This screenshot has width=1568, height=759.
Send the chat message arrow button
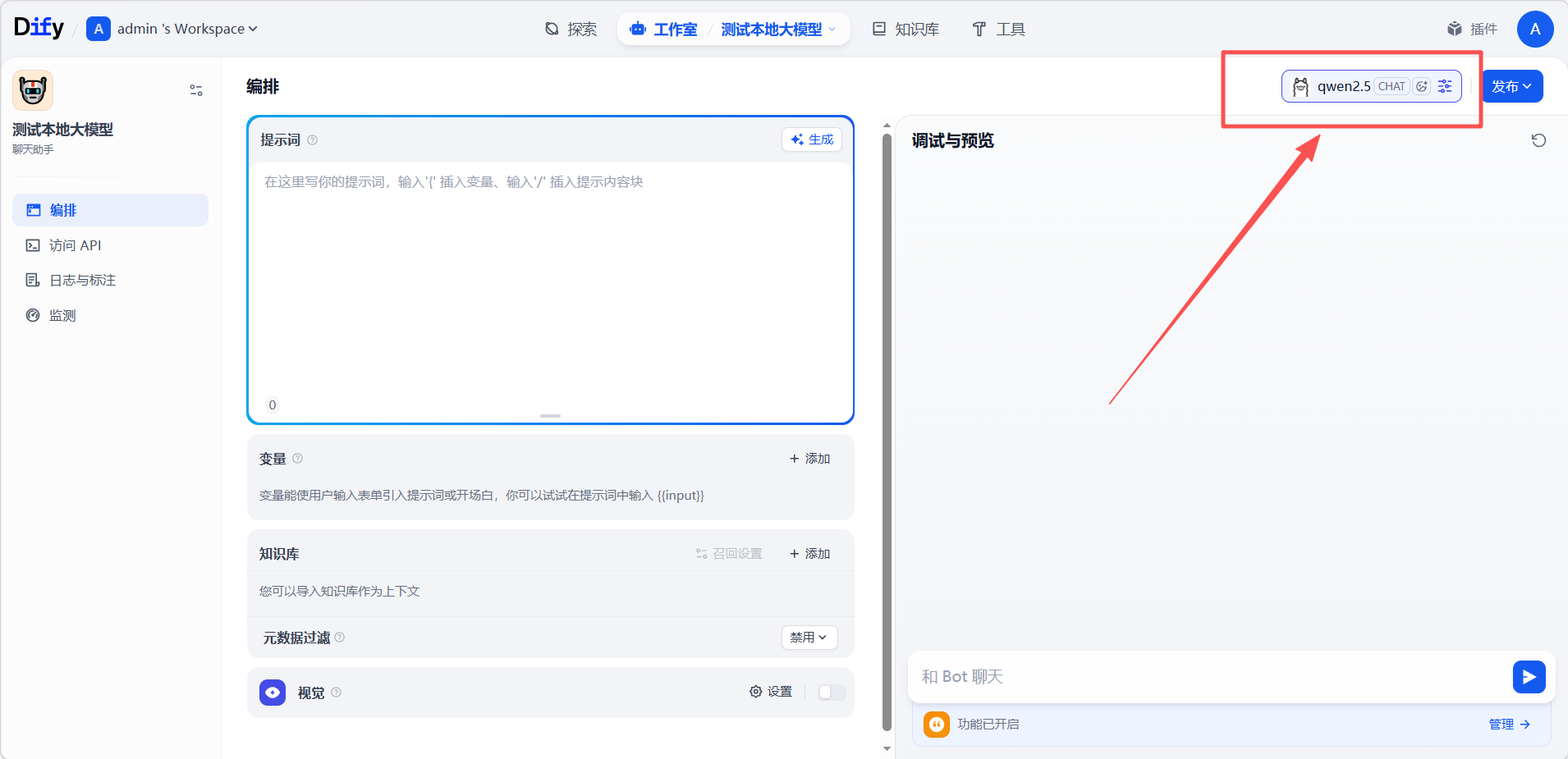point(1529,677)
